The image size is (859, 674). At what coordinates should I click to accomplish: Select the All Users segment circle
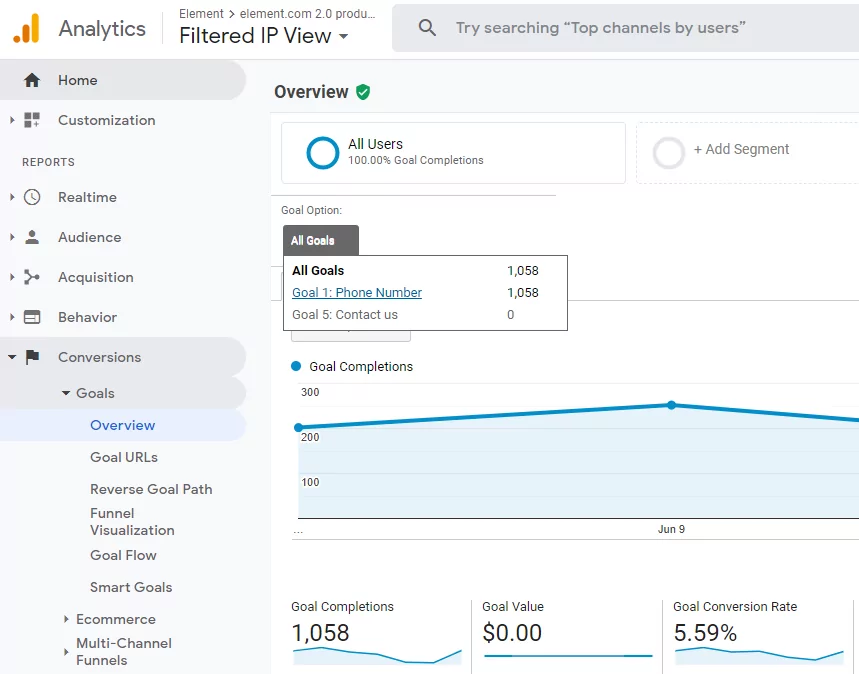point(323,153)
